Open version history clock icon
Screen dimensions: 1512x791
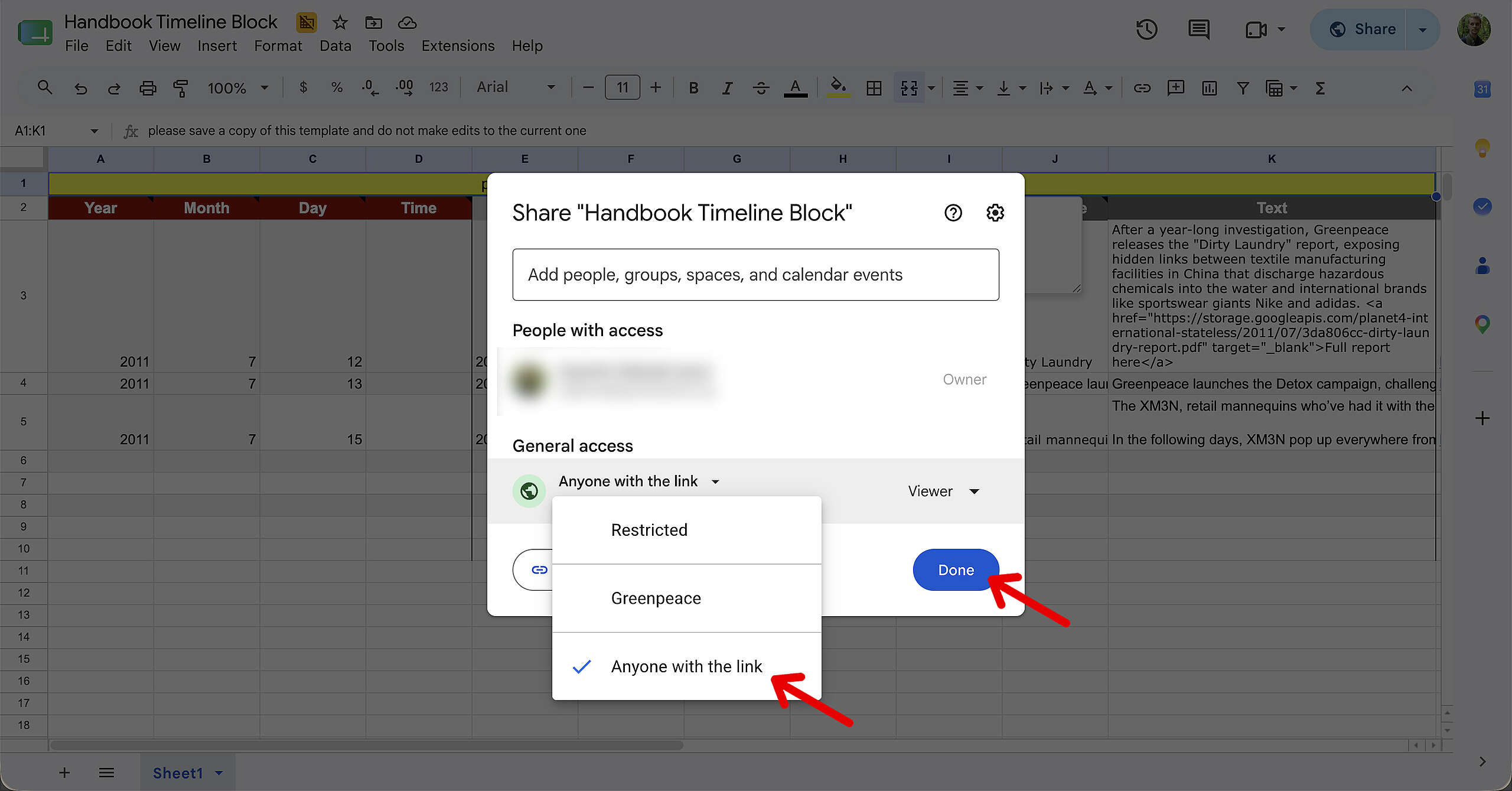pos(1146,30)
